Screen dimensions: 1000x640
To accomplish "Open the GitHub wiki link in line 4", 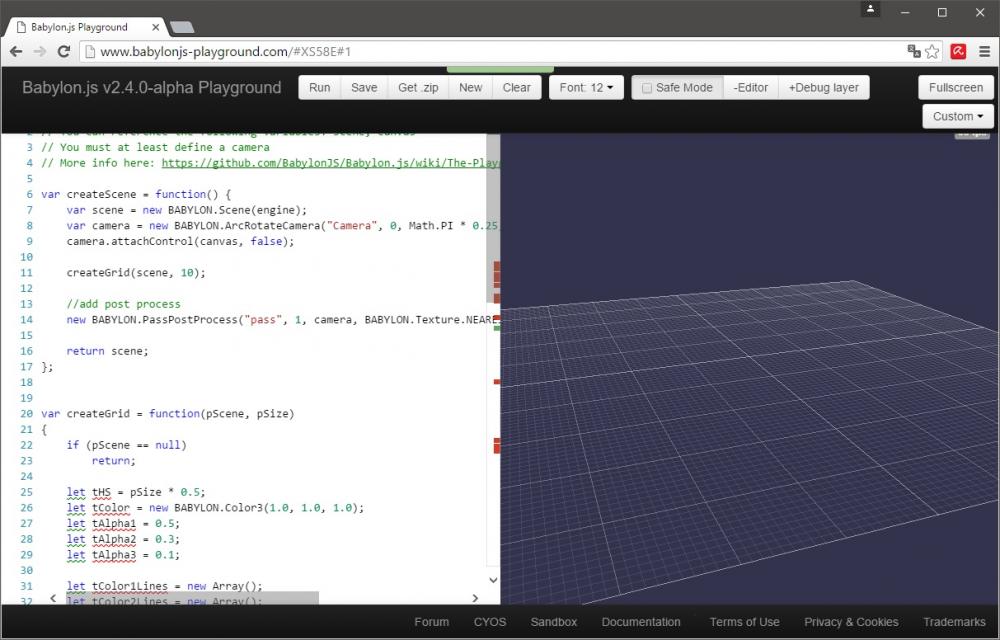I will click(x=330, y=163).
